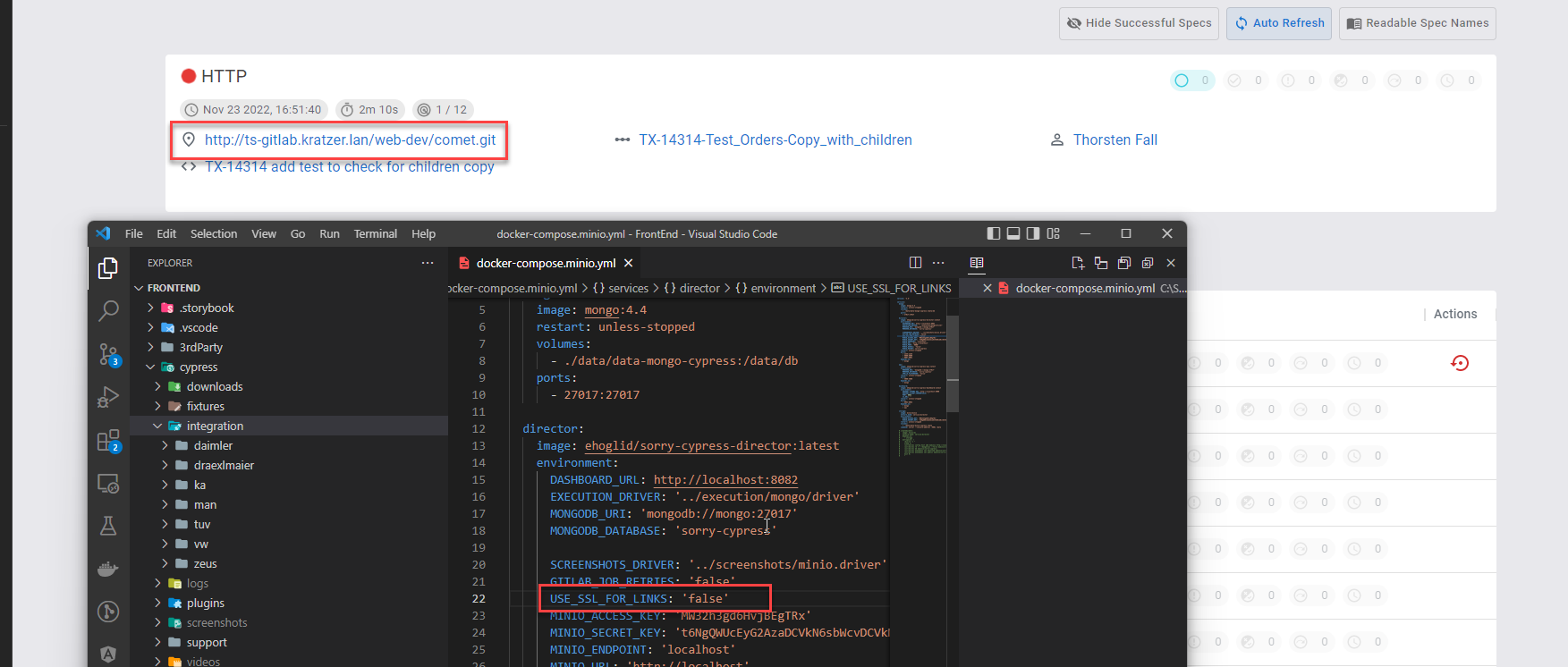The width and height of the screenshot is (1568, 667).
Task: Open the Angular icon in activity bar
Action: (108, 654)
